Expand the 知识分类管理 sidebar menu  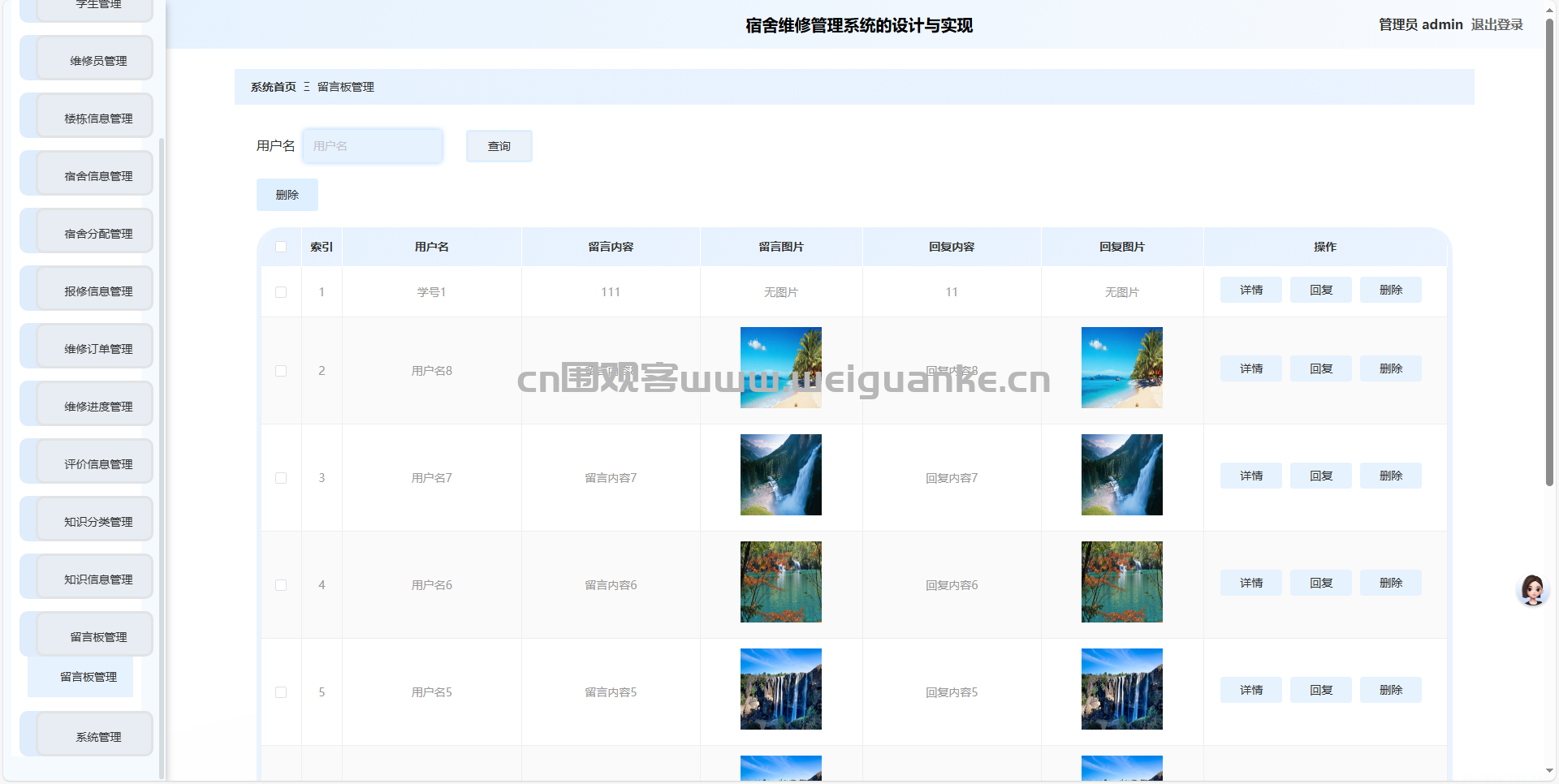(x=87, y=519)
